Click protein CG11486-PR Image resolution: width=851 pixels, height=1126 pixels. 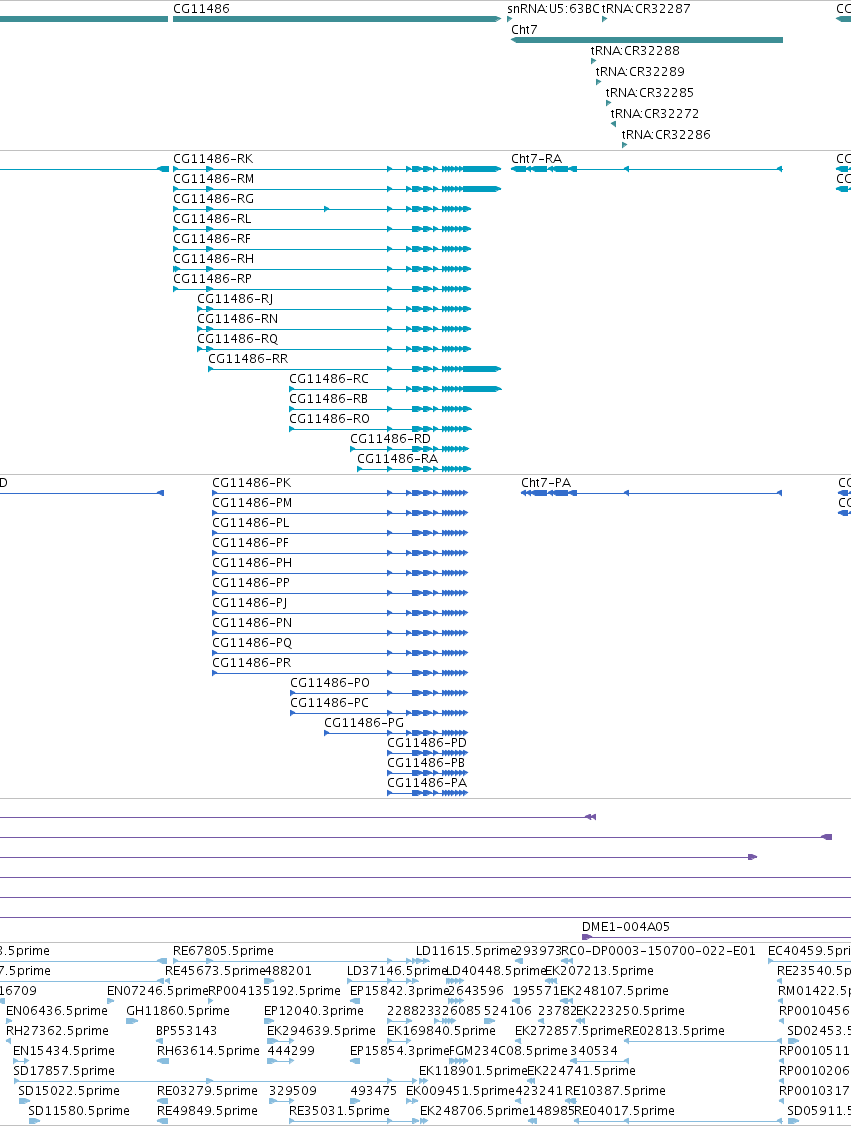tap(251, 663)
